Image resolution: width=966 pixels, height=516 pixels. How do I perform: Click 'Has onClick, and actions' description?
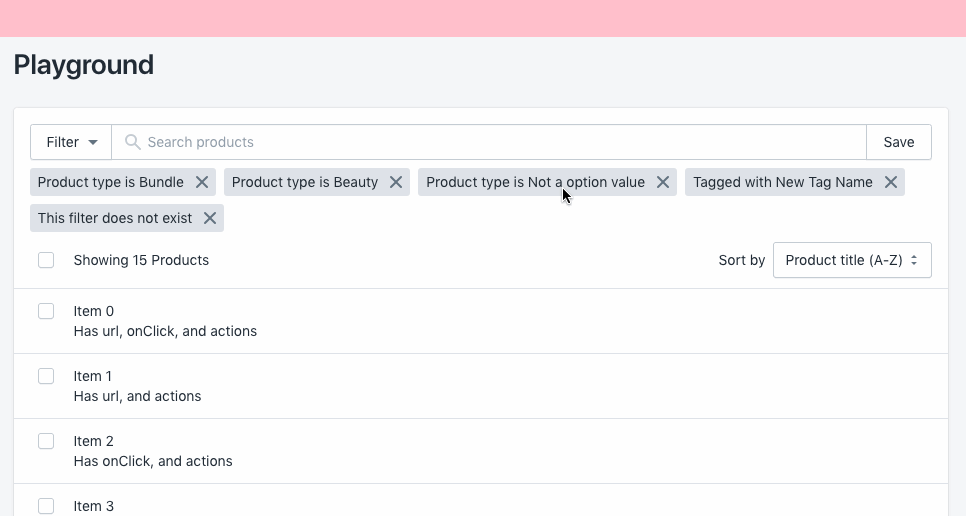coord(153,461)
